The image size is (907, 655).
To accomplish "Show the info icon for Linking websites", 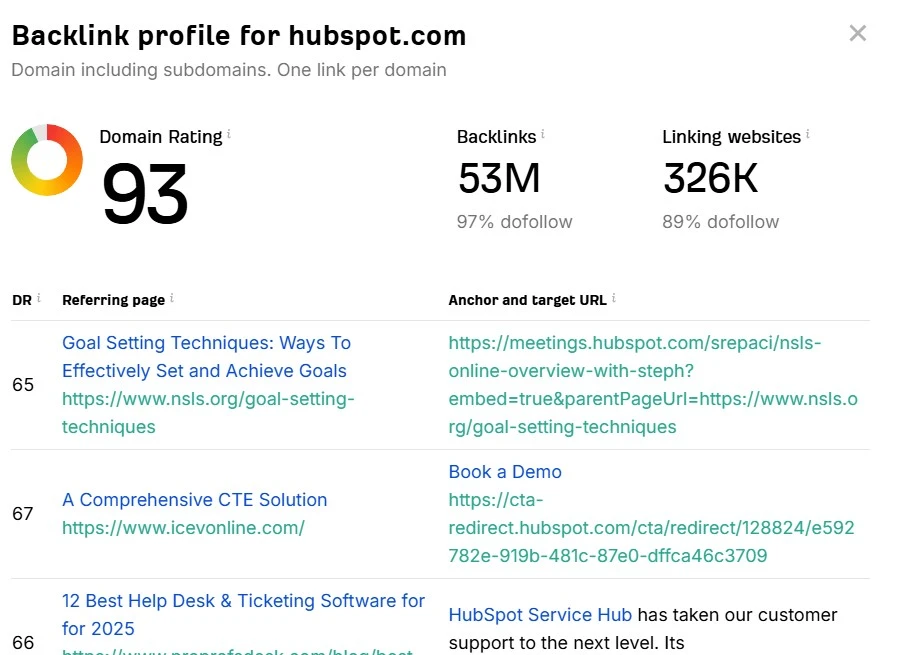I will [808, 135].
